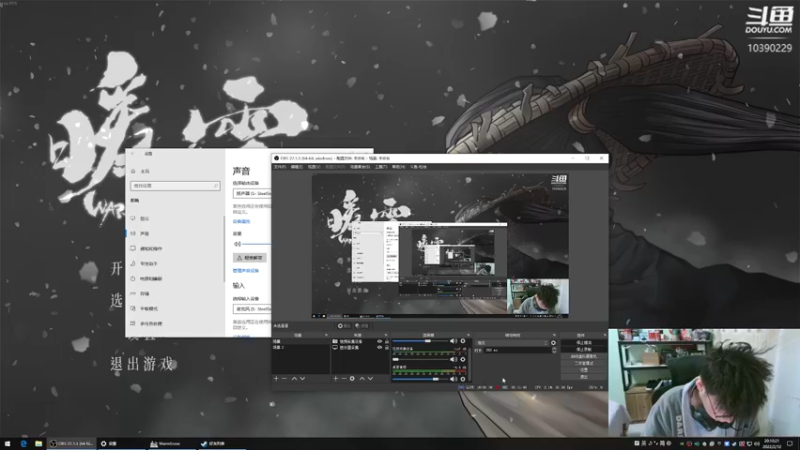Open the input device dropdown in Sound settings

coord(253,309)
